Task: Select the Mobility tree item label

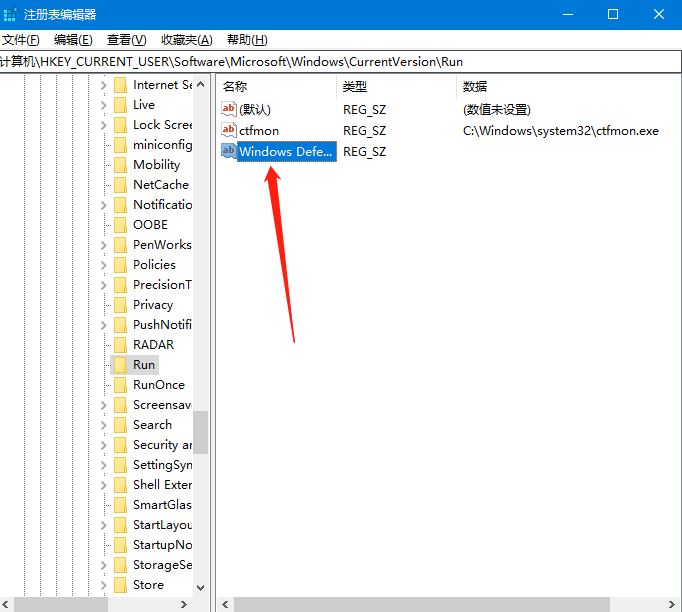Action: coord(157,165)
